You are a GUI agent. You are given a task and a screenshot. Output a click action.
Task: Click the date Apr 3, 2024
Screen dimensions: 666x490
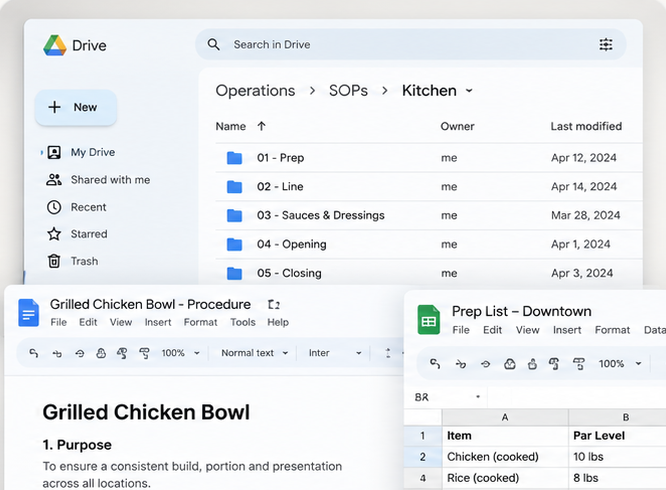582,273
